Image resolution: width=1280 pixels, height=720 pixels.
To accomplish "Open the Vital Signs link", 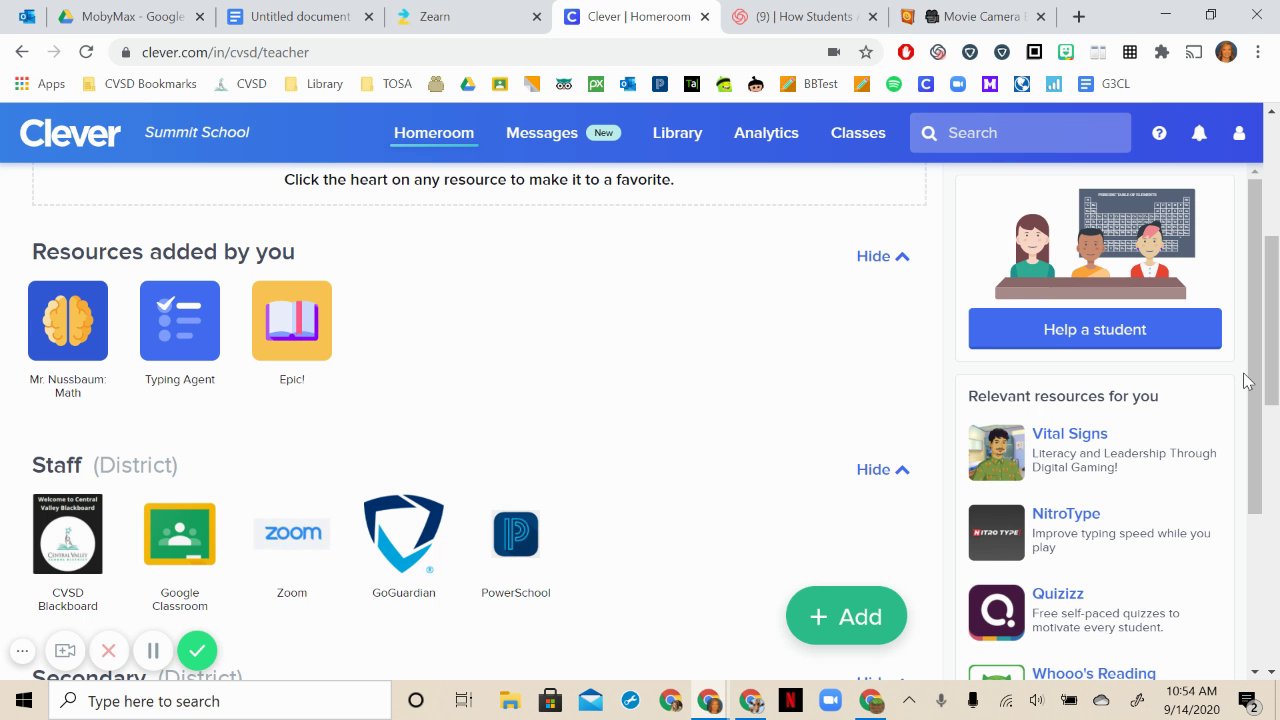I will click(1069, 433).
